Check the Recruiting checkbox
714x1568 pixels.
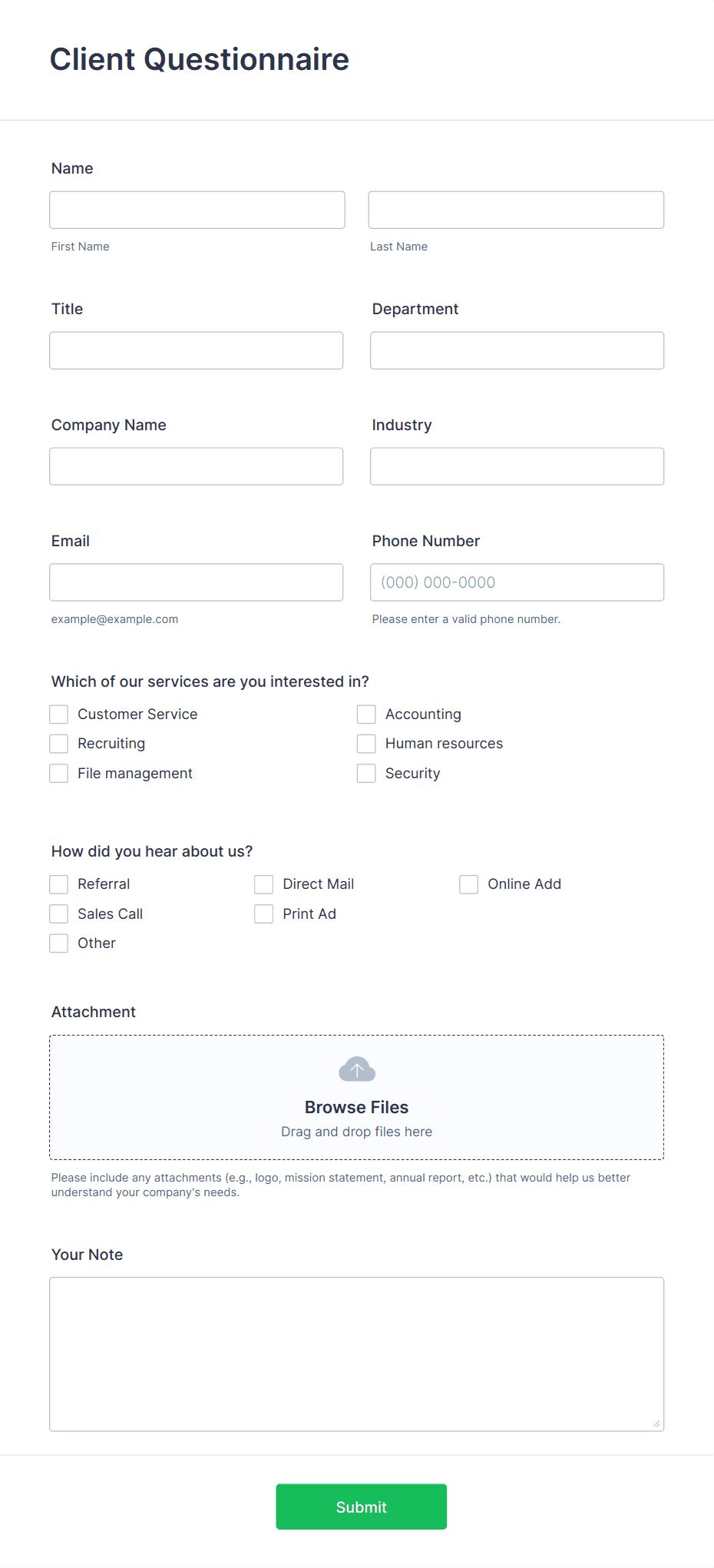click(58, 743)
